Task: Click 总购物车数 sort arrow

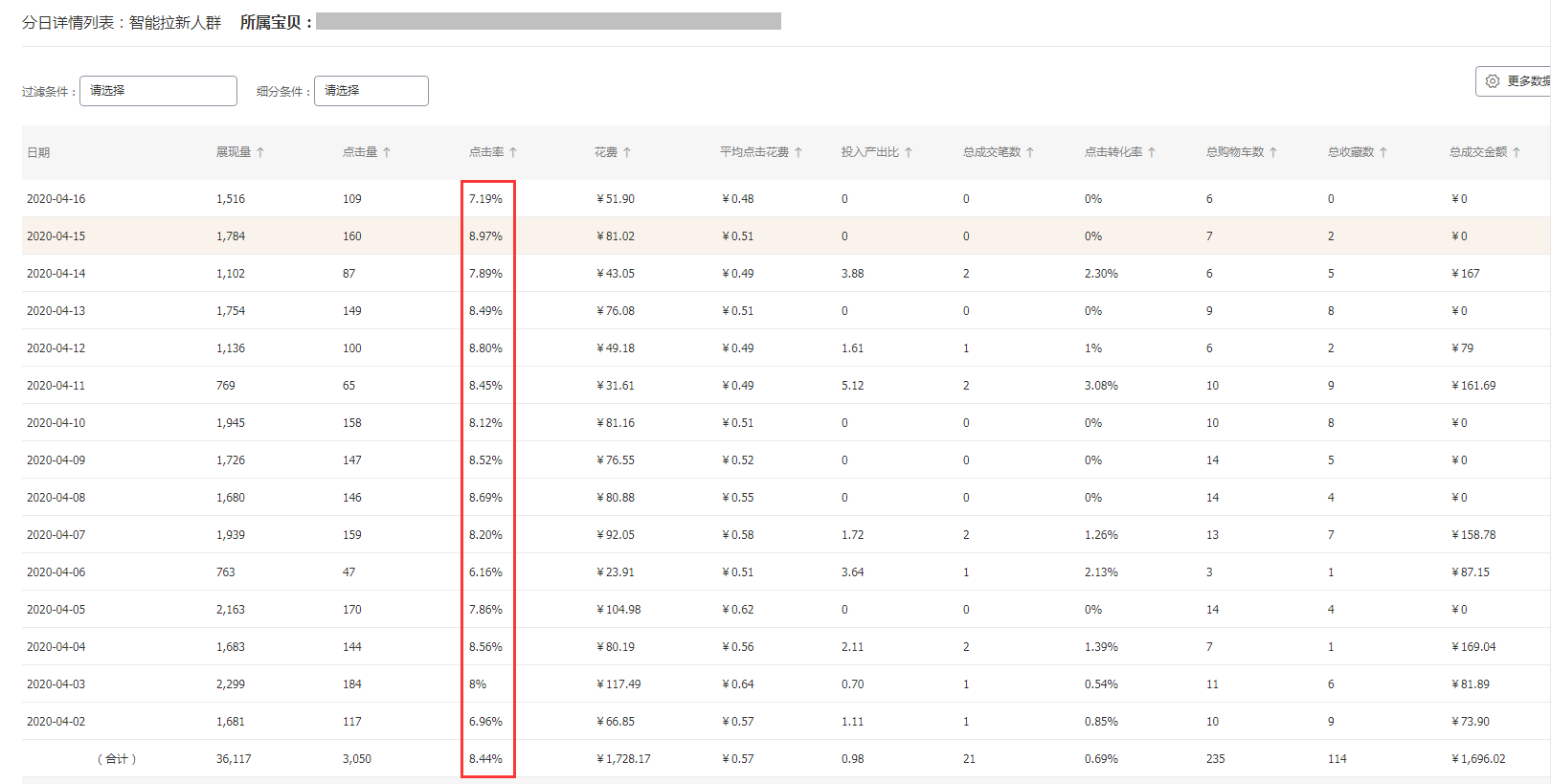Action: pyautogui.click(x=1273, y=152)
